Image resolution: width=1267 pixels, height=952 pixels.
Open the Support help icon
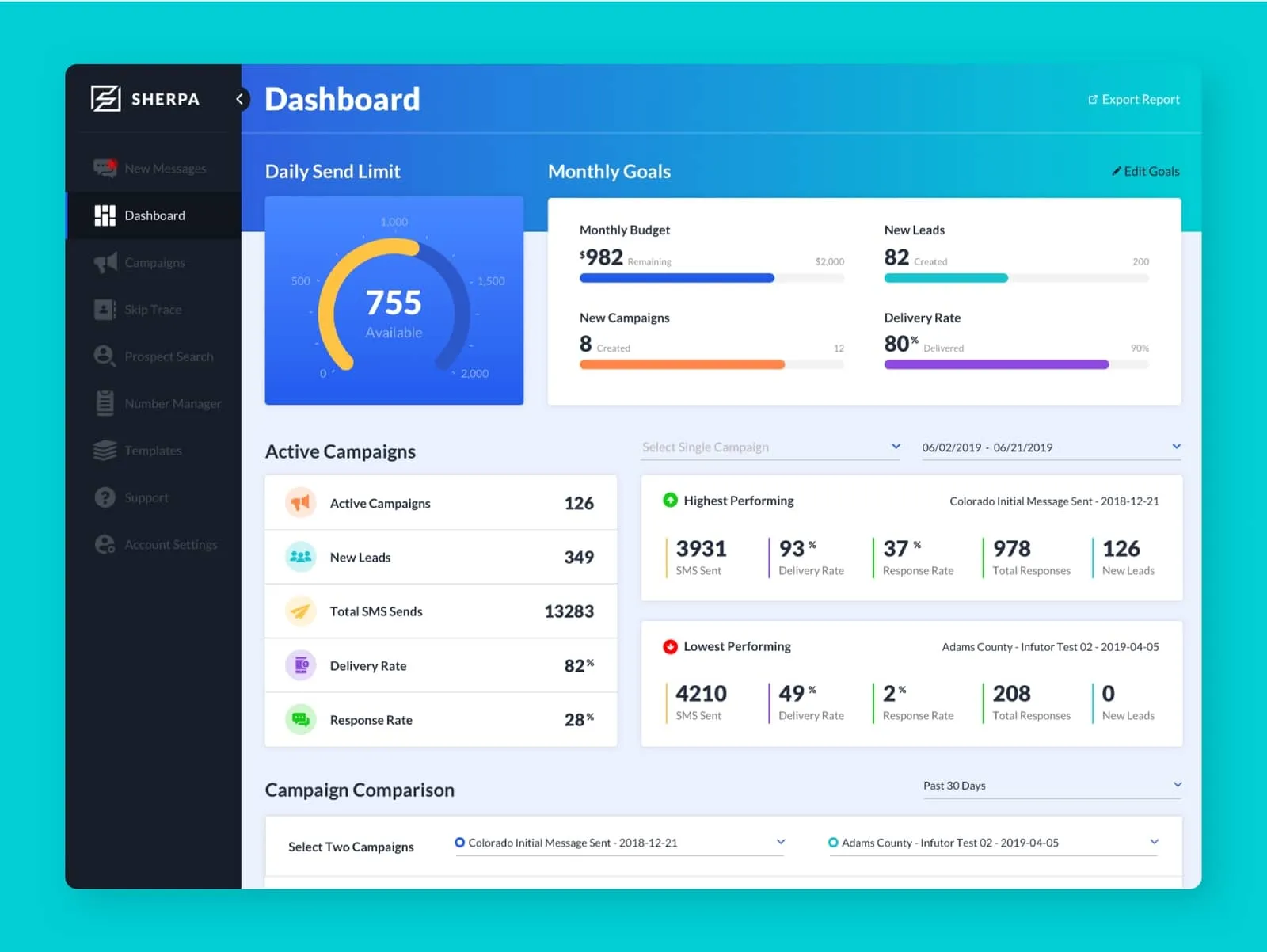(x=105, y=497)
